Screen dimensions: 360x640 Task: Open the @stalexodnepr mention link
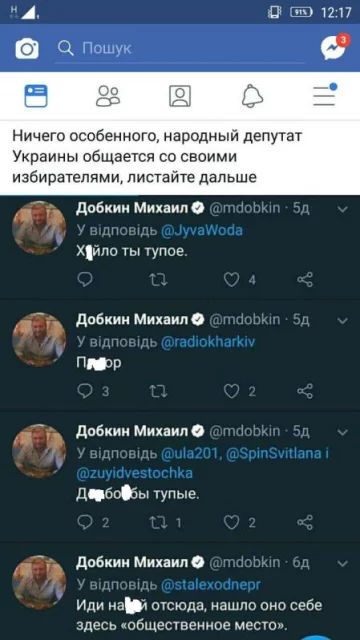click(211, 585)
